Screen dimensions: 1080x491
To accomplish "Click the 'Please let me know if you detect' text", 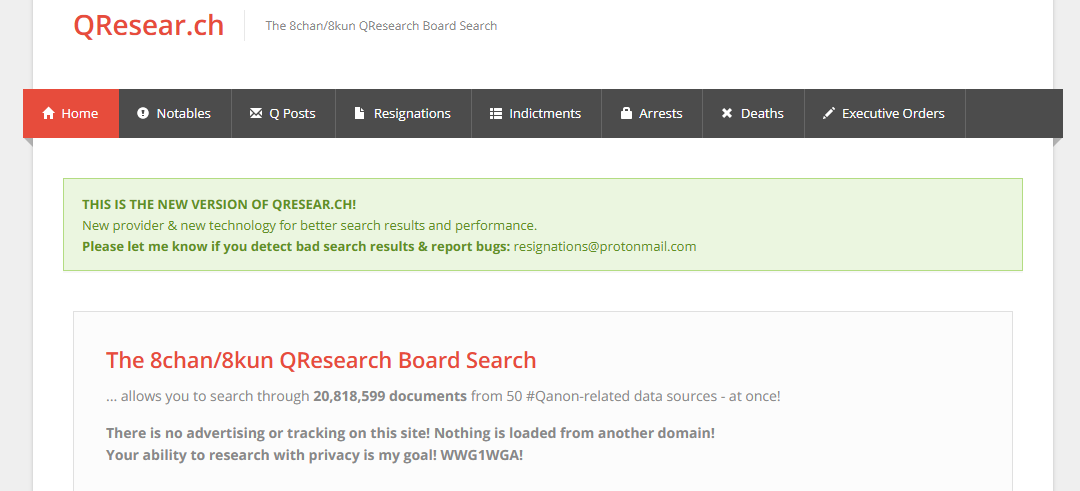I will (x=296, y=247).
